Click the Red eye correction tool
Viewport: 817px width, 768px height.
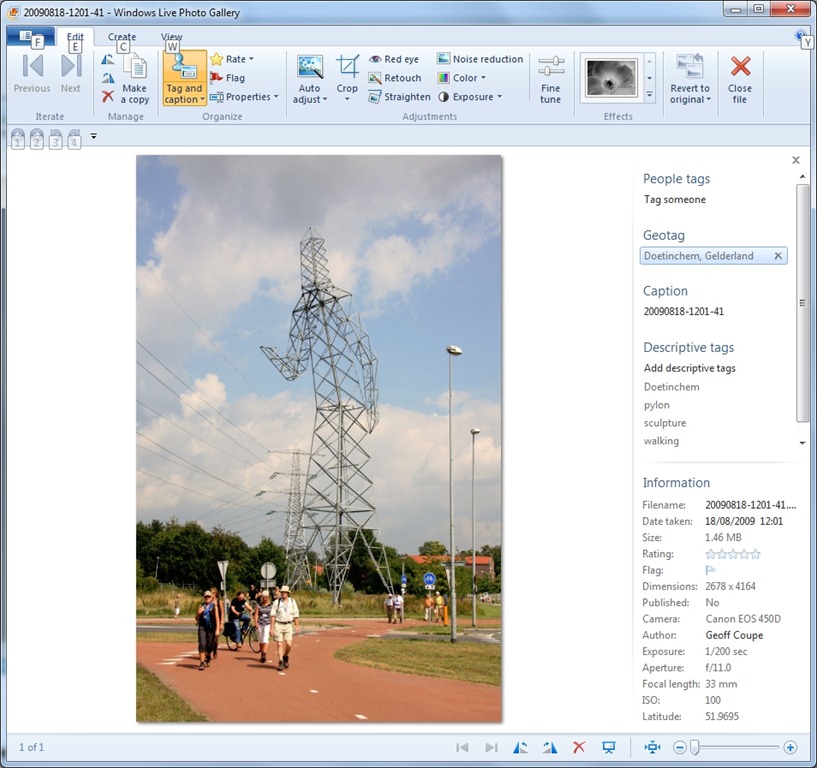point(394,60)
